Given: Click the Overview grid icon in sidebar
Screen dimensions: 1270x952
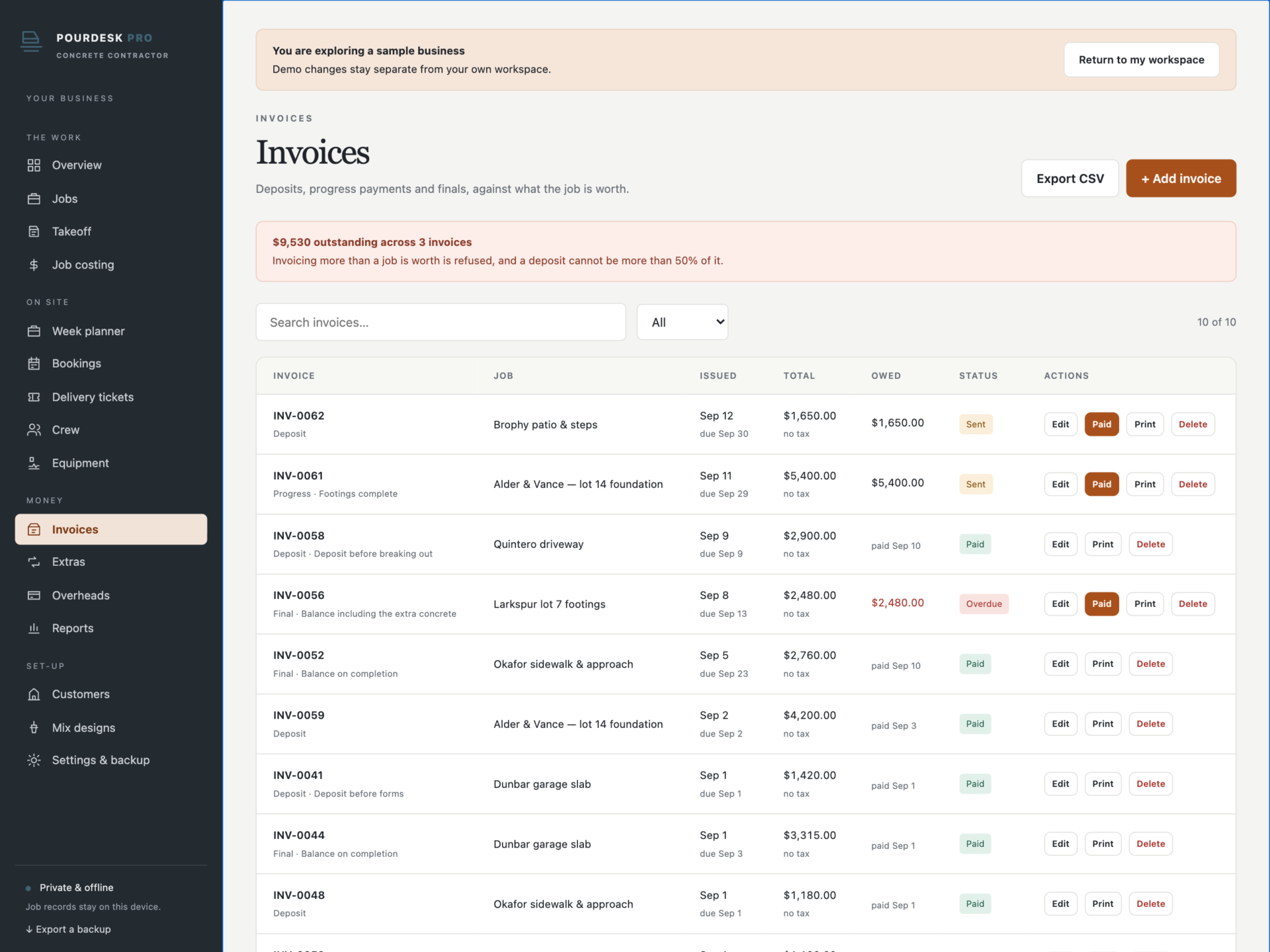Looking at the screenshot, I should click(34, 165).
